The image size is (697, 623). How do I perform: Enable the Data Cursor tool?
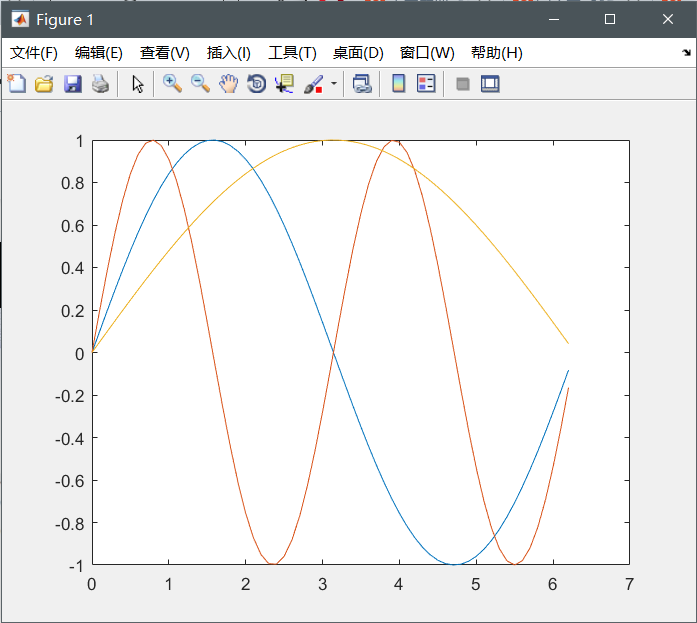click(x=284, y=84)
